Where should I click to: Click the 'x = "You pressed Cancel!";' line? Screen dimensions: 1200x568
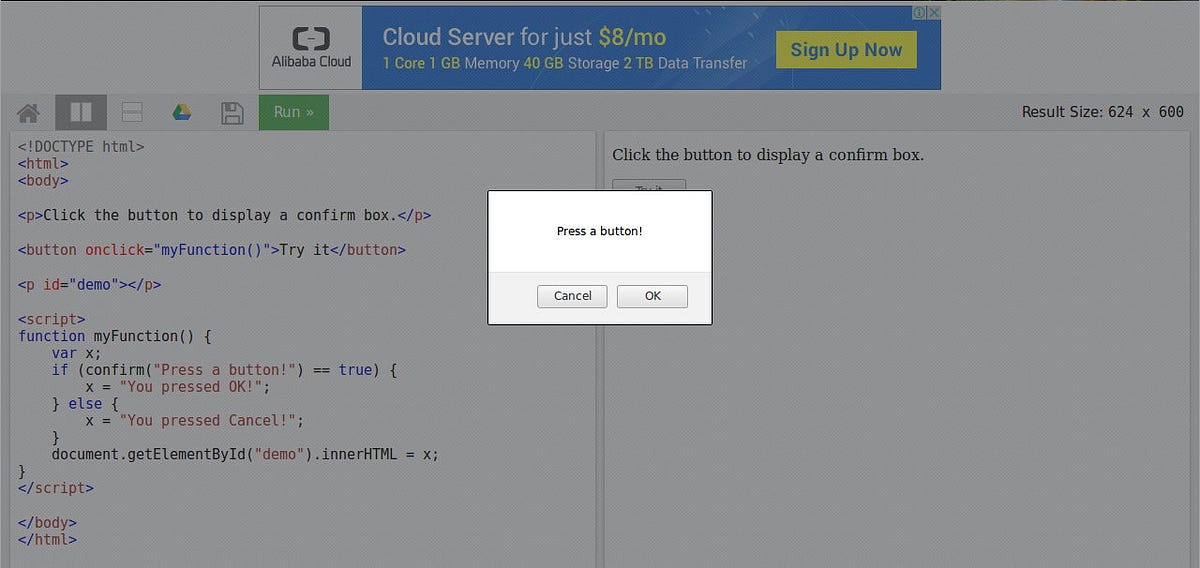(x=194, y=421)
